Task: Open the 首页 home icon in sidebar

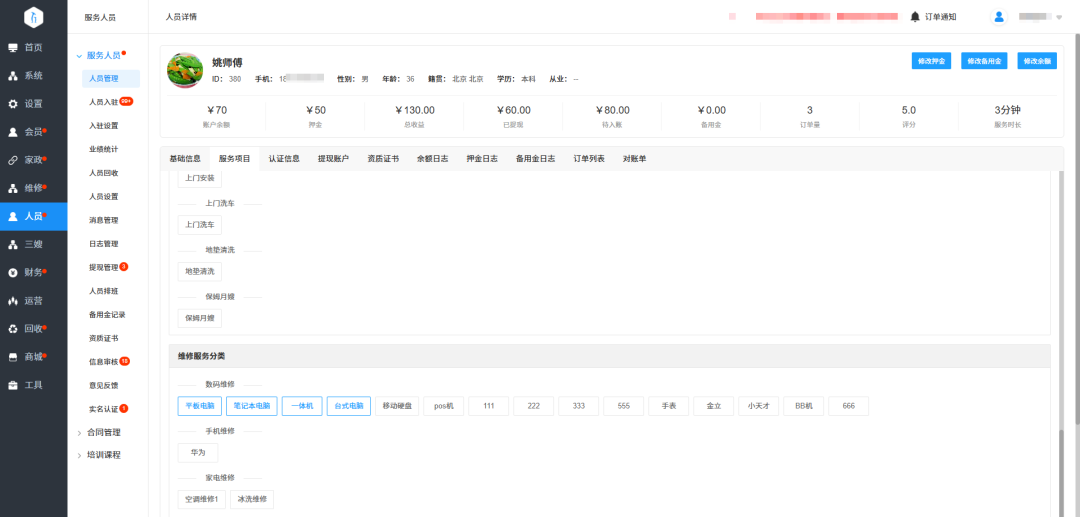Action: [12, 48]
